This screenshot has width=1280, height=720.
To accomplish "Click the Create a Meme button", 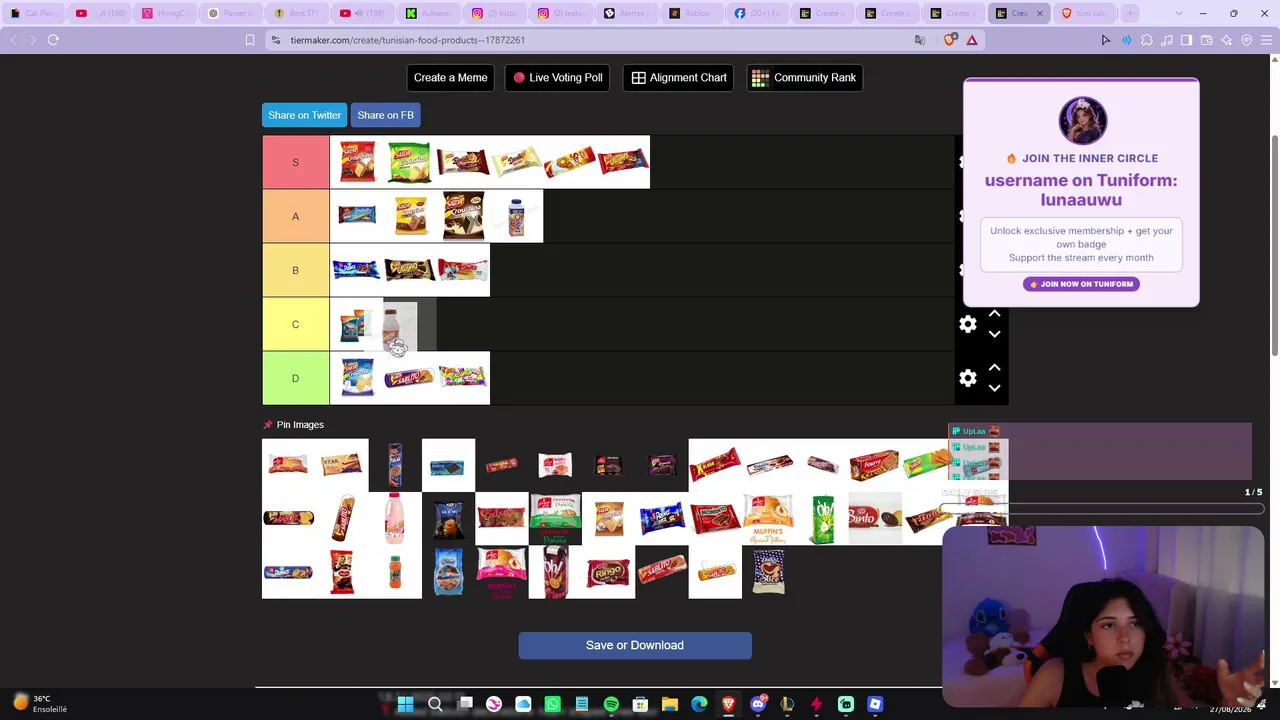I will coord(451,78).
